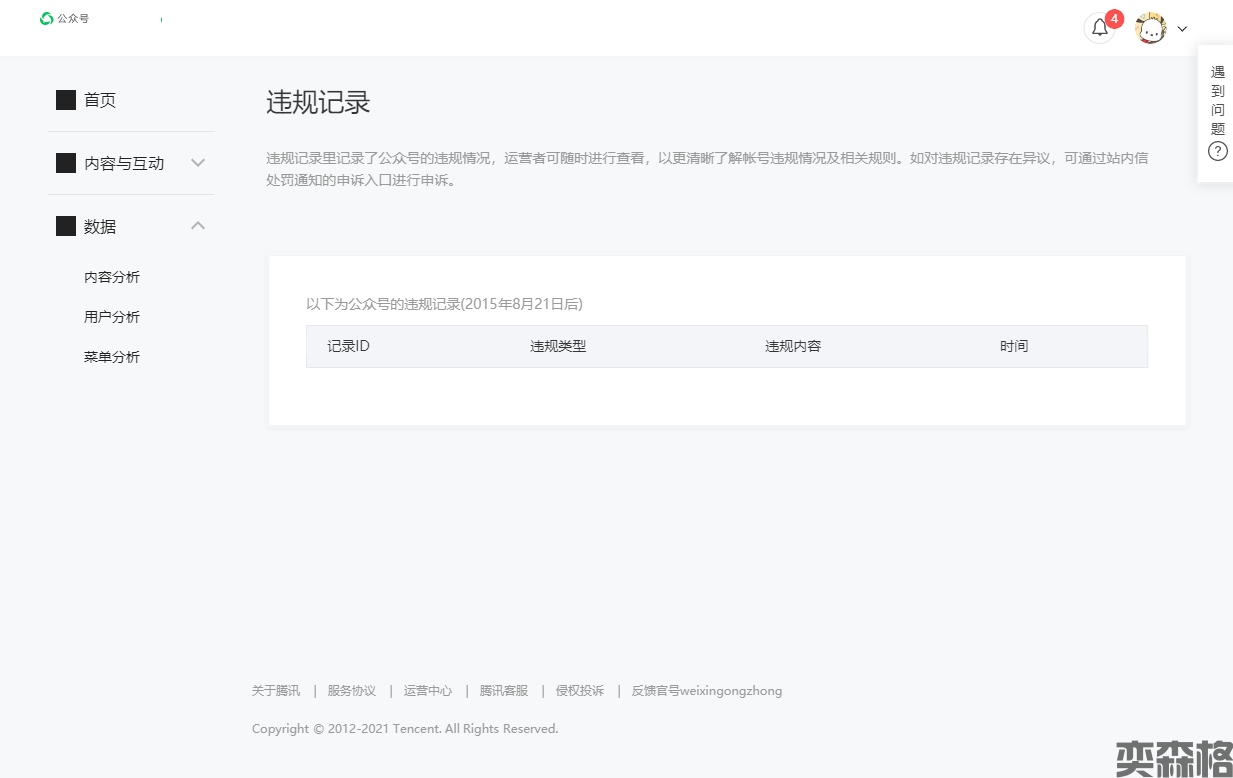Open 菜单分析 from the sidebar
Screen dimensions: 1233x778
(112, 357)
